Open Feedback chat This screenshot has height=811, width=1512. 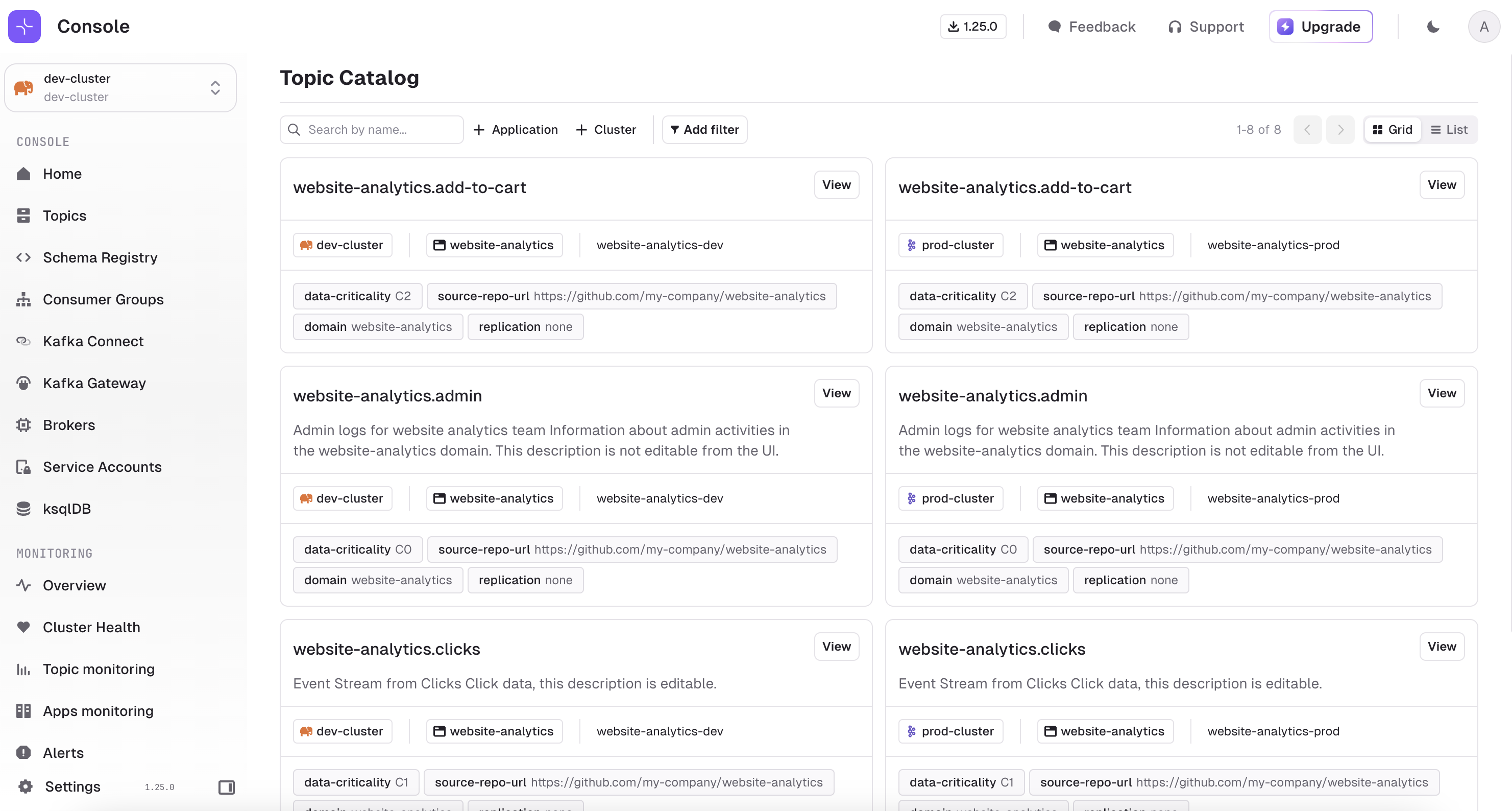pos(1091,27)
